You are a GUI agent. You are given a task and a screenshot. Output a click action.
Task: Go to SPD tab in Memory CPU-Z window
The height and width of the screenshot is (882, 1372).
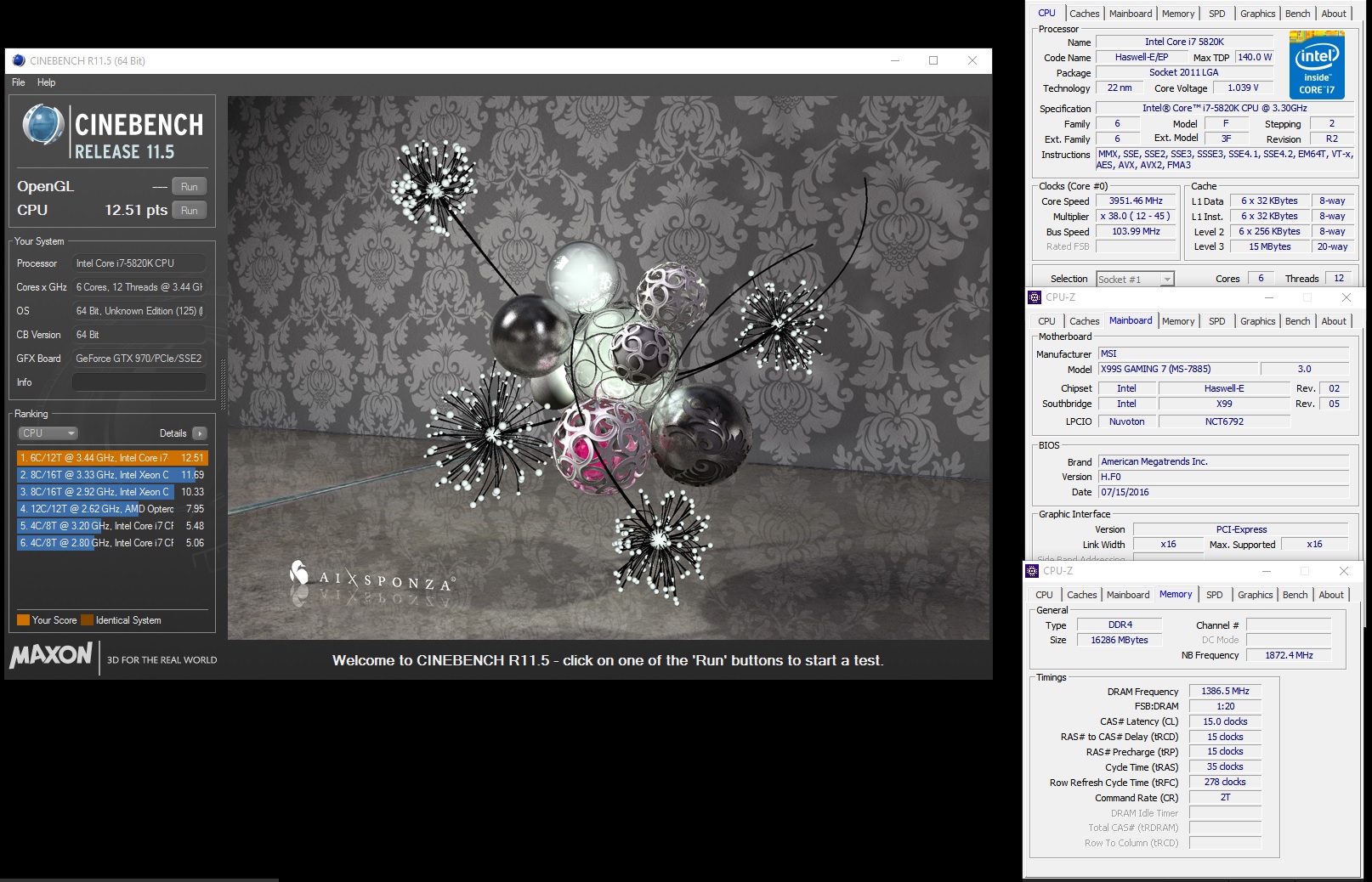coord(1215,595)
